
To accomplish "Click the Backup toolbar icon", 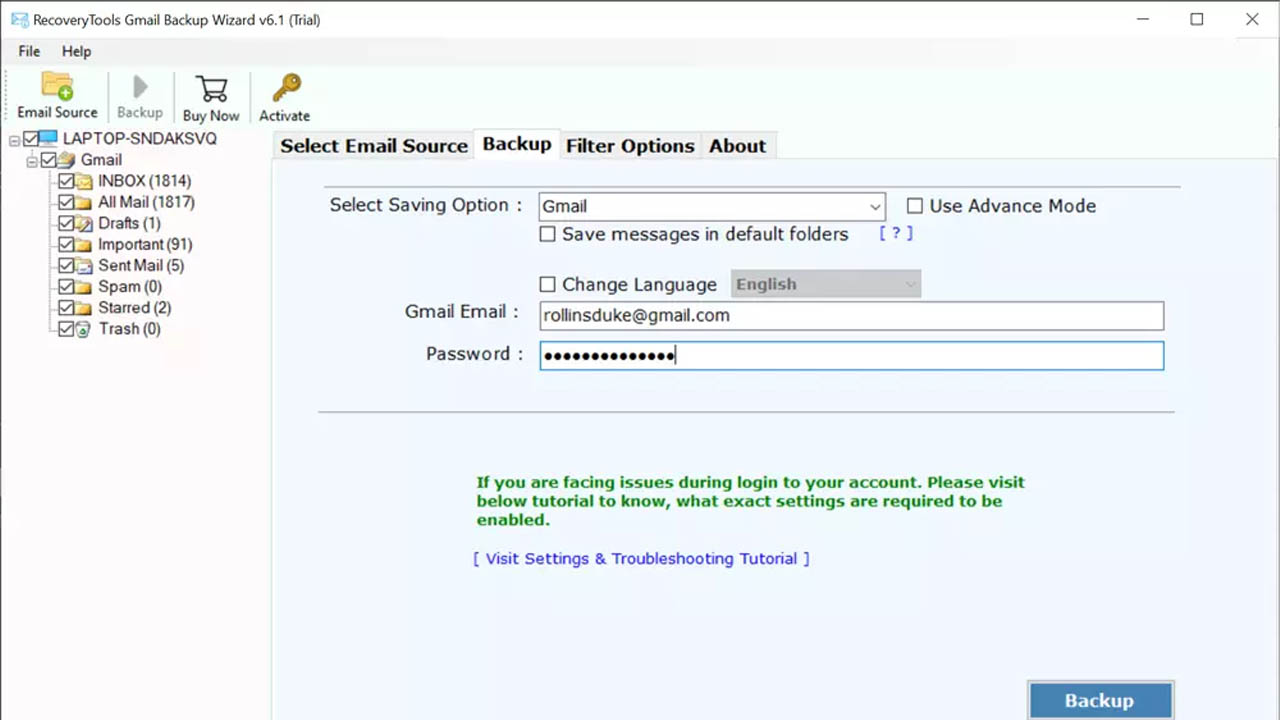I will [140, 87].
